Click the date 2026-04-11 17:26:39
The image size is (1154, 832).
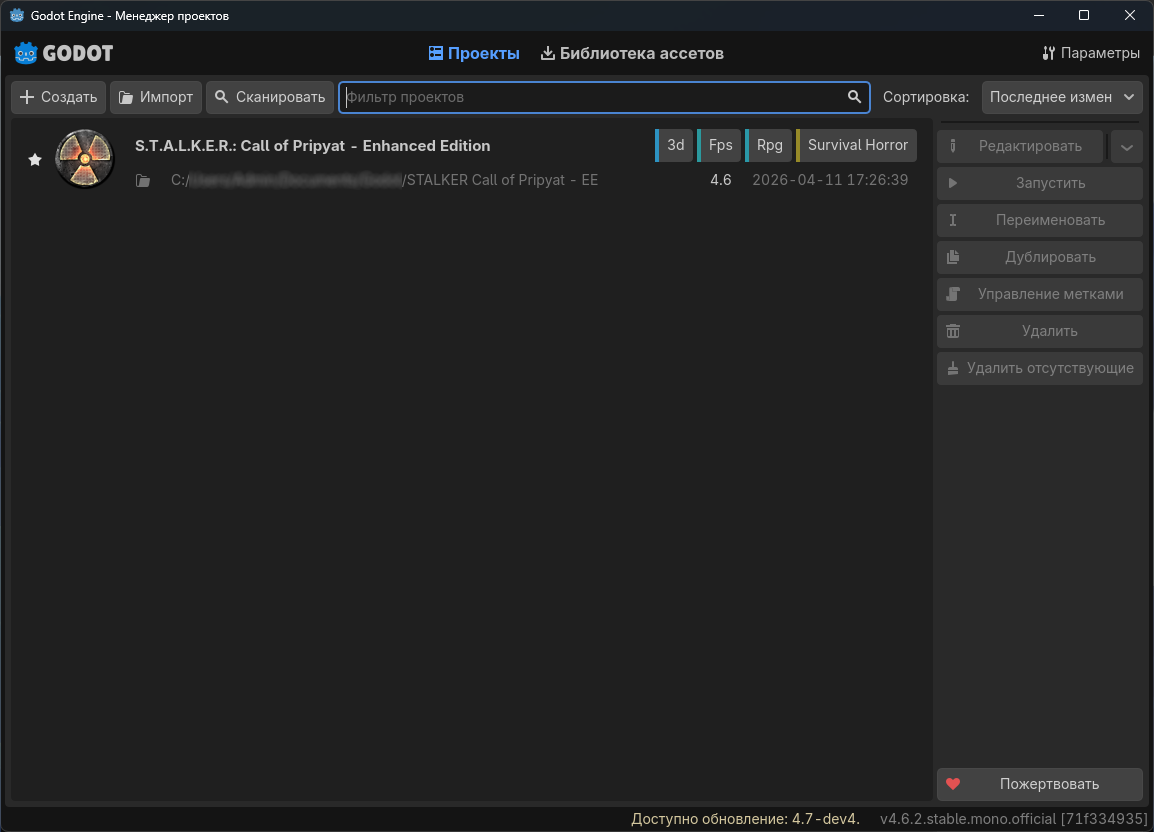(x=830, y=180)
